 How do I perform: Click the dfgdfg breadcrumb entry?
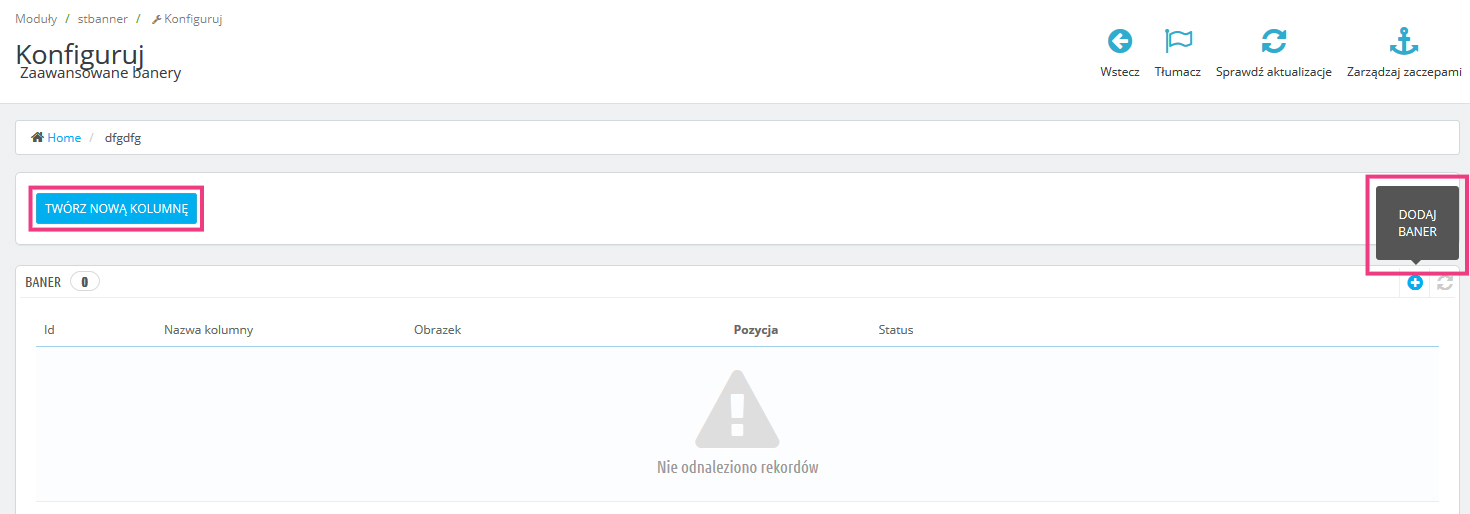click(x=123, y=138)
